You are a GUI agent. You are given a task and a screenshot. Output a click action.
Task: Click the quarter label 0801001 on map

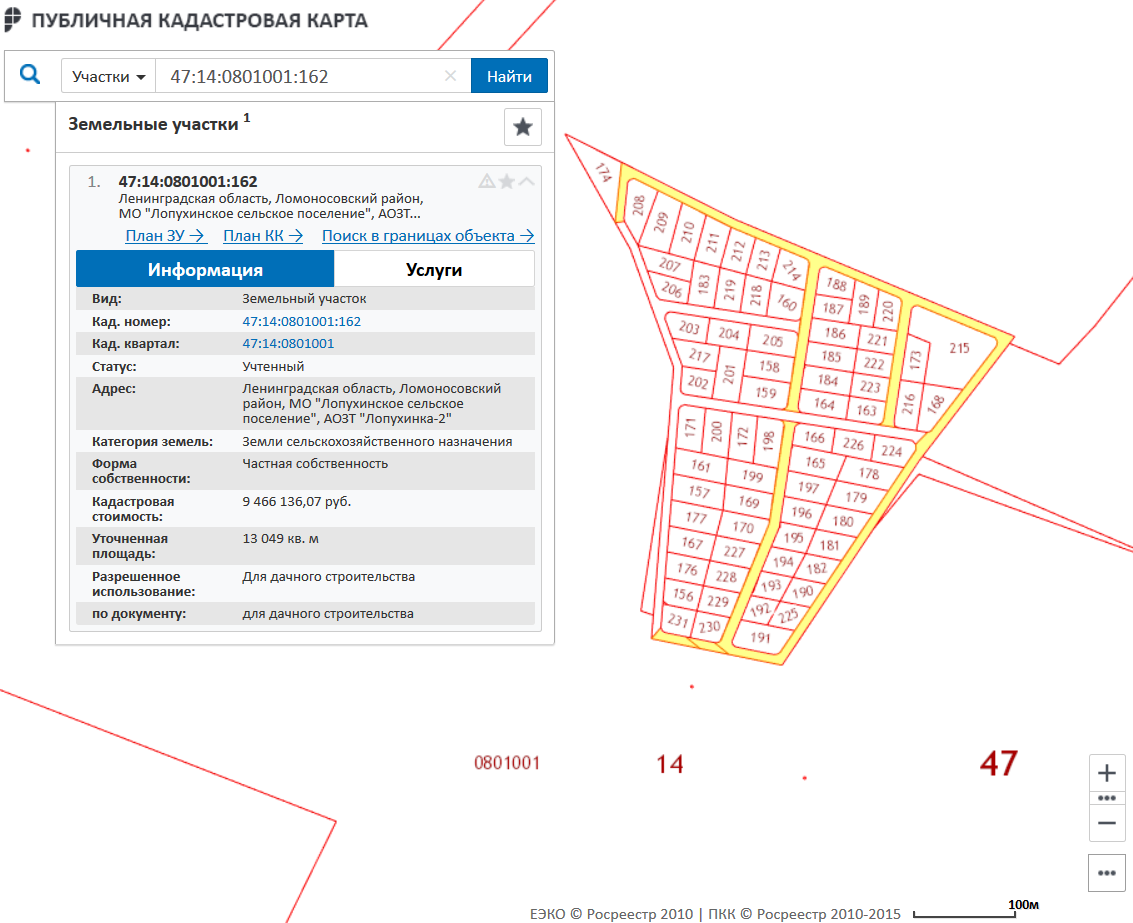click(x=507, y=763)
